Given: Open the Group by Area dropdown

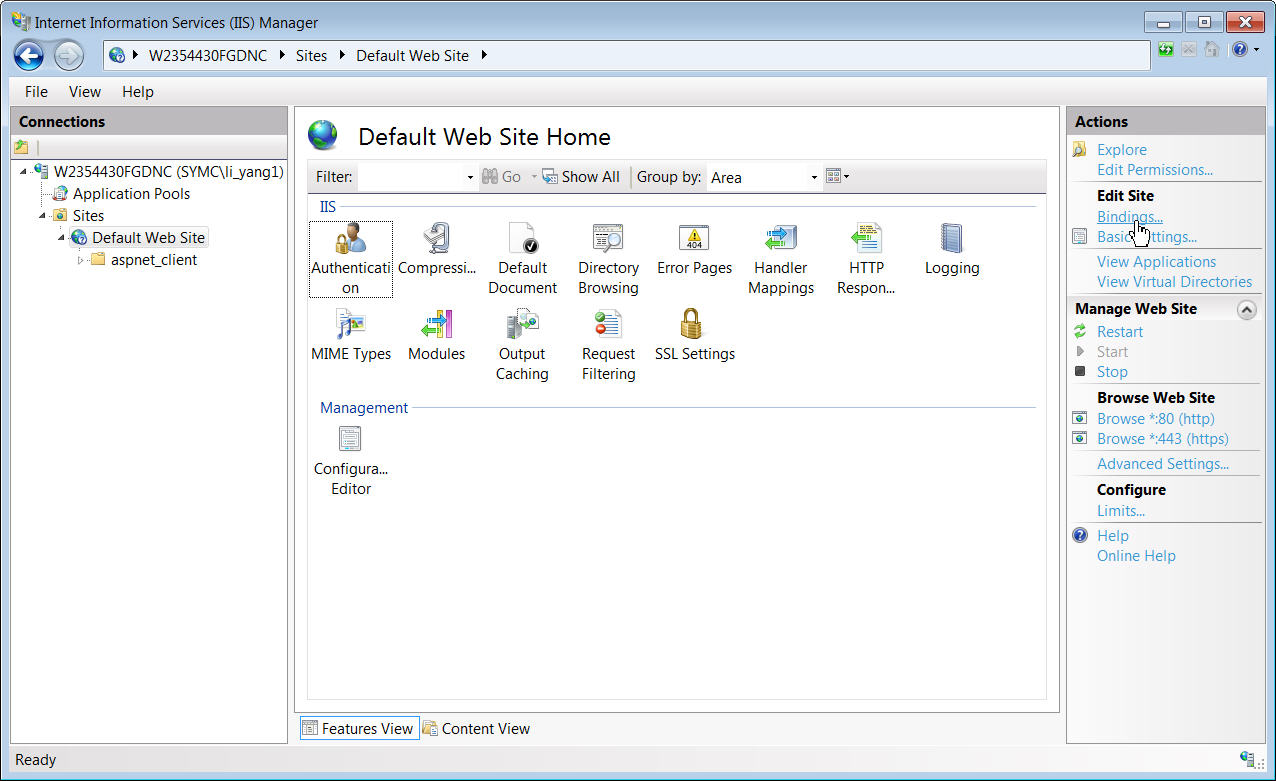Looking at the screenshot, I should 813,177.
